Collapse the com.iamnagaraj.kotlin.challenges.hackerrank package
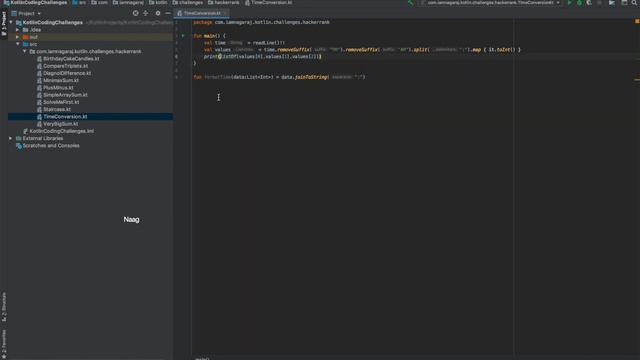640x360 pixels. click(x=24, y=51)
